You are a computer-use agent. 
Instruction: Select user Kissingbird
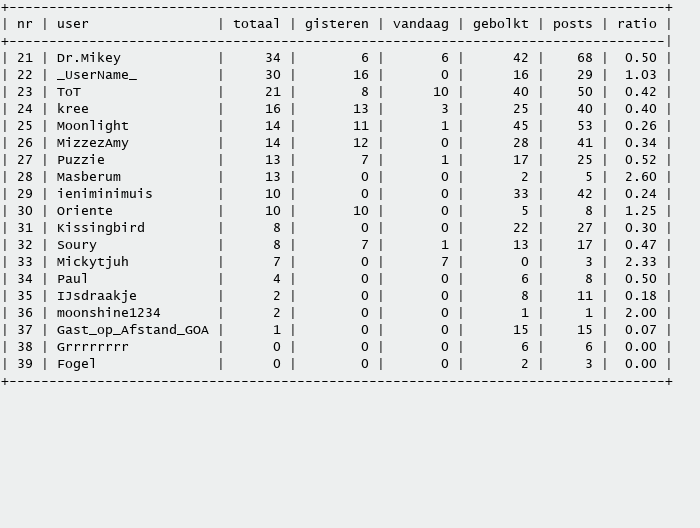pos(100,228)
